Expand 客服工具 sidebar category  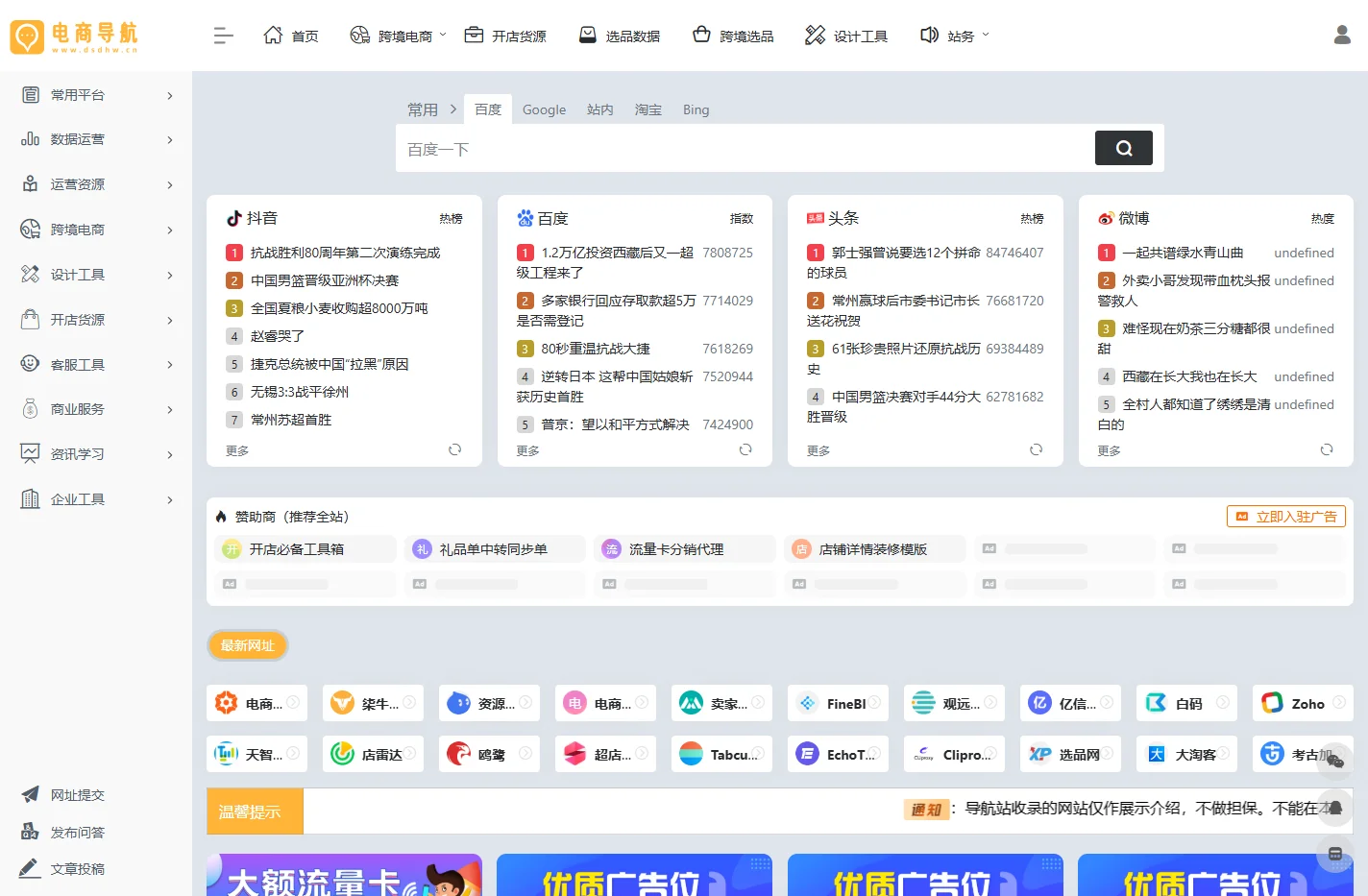(96, 364)
